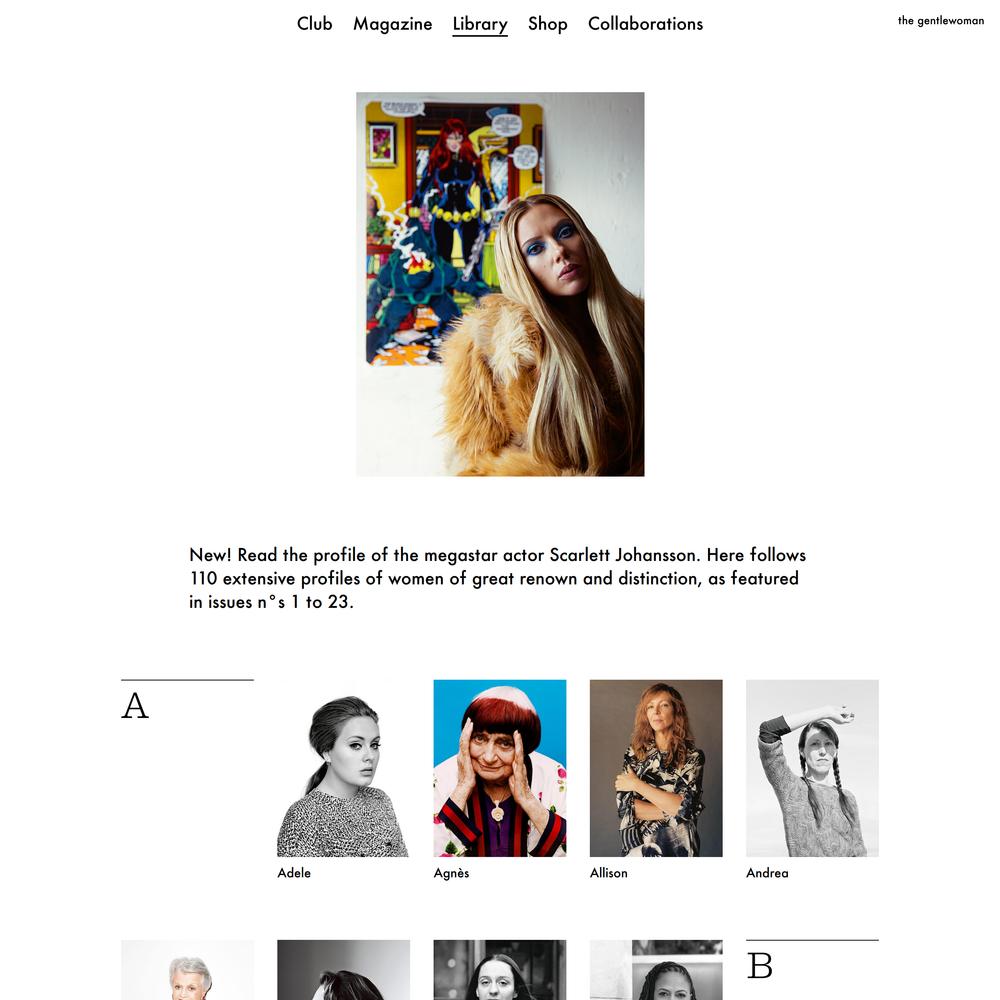Image resolution: width=1000 pixels, height=1000 pixels.
Task: Open the portrait left of the B heading
Action: [x=656, y=969]
